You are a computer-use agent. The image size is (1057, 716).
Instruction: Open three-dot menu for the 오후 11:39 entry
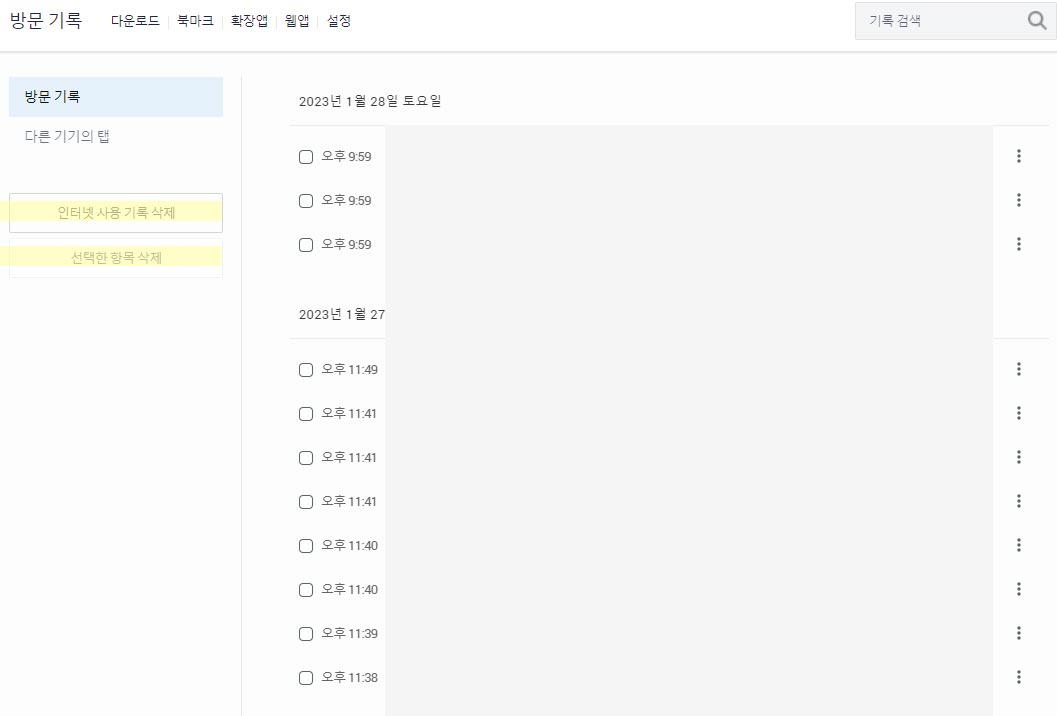1019,632
